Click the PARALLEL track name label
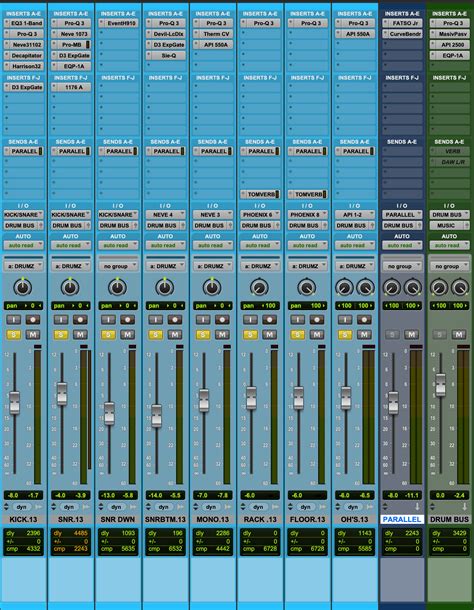This screenshot has height=610, width=474. (x=402, y=519)
